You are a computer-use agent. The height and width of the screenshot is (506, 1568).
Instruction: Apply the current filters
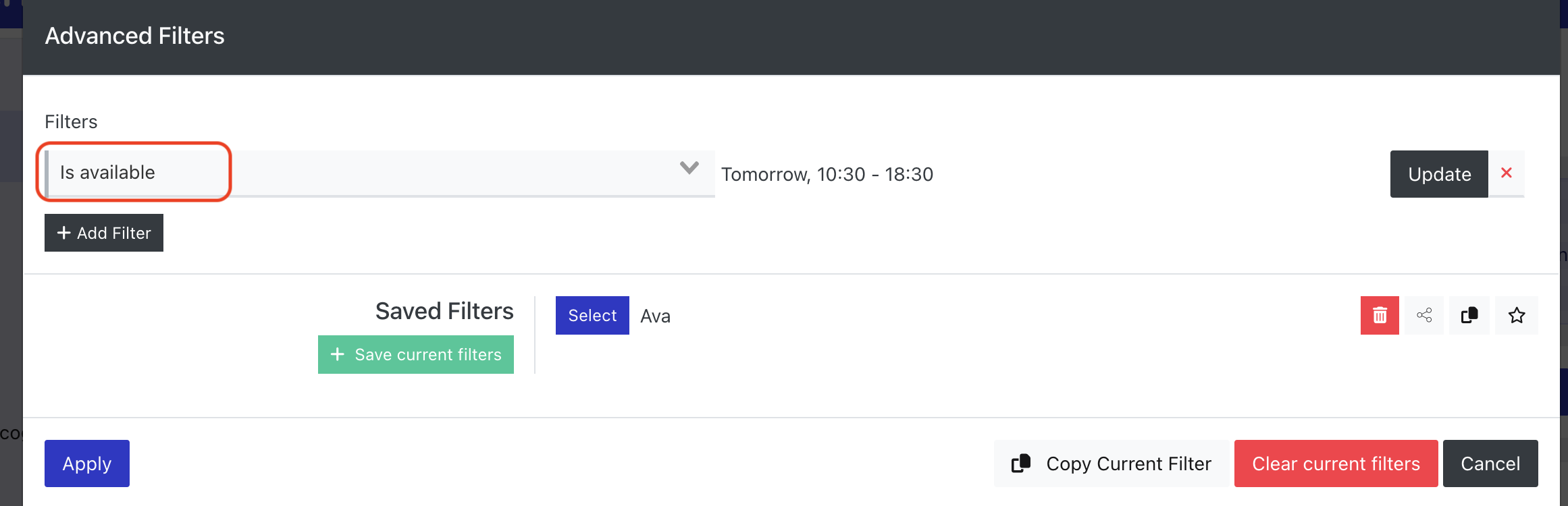(87, 463)
